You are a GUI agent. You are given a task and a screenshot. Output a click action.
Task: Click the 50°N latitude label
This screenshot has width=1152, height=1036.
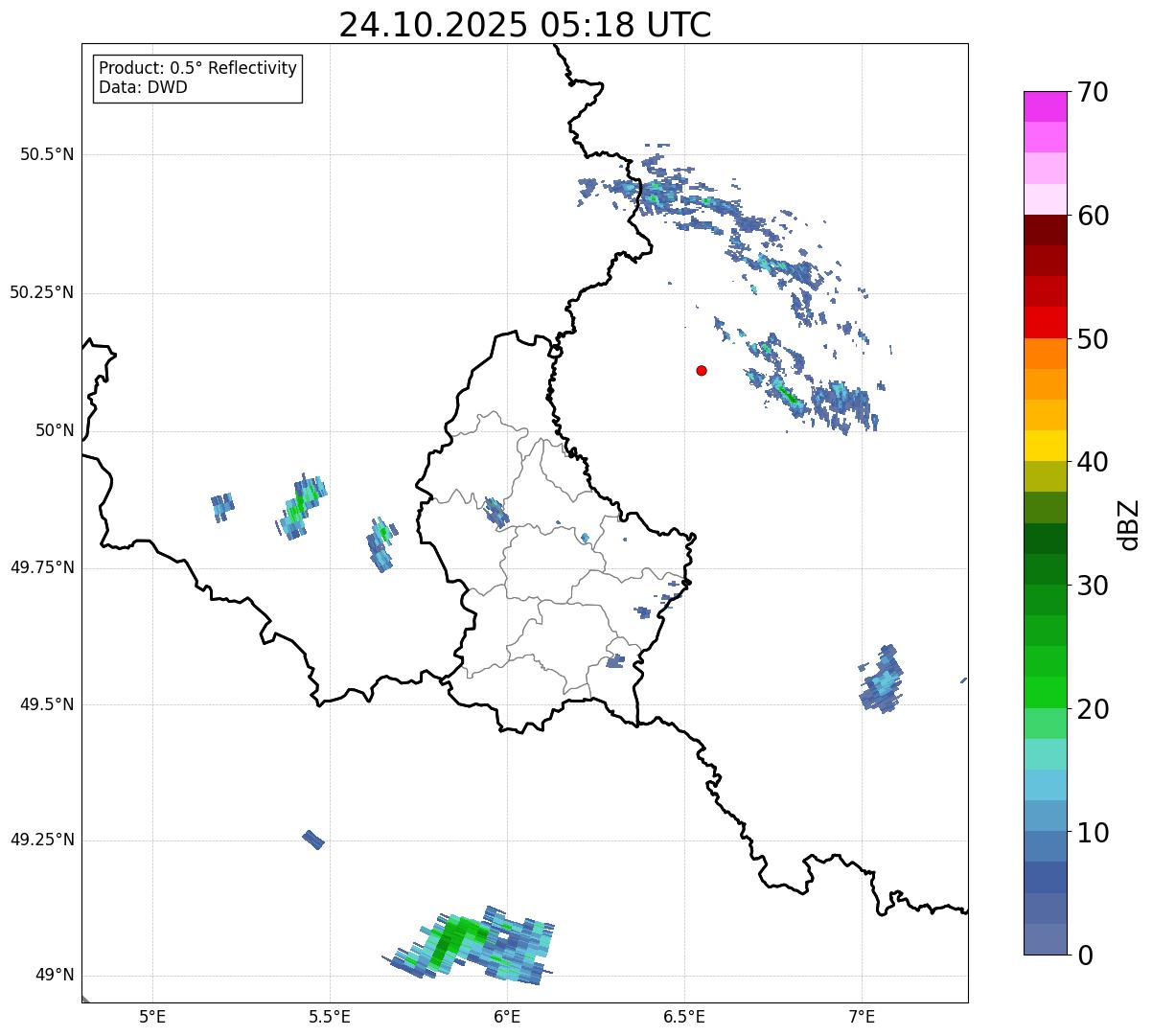(x=55, y=430)
